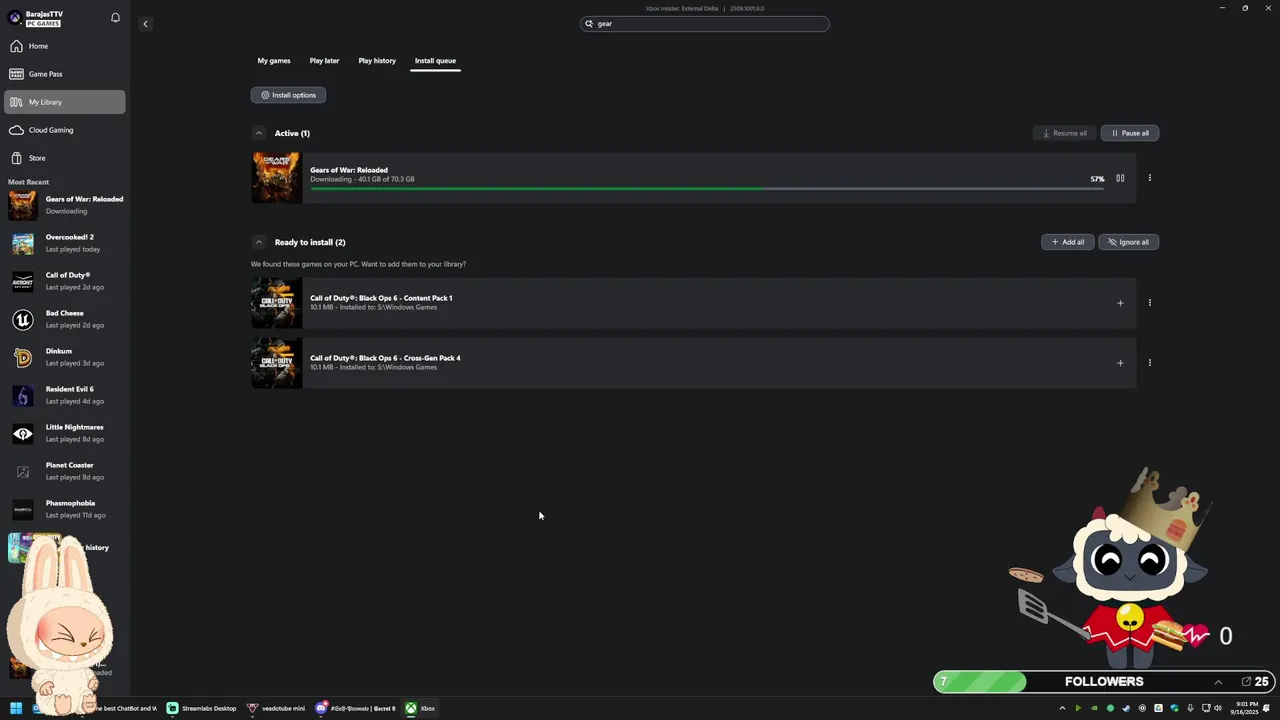
Task: Open Store in the sidebar
Action: [x=65, y=158]
